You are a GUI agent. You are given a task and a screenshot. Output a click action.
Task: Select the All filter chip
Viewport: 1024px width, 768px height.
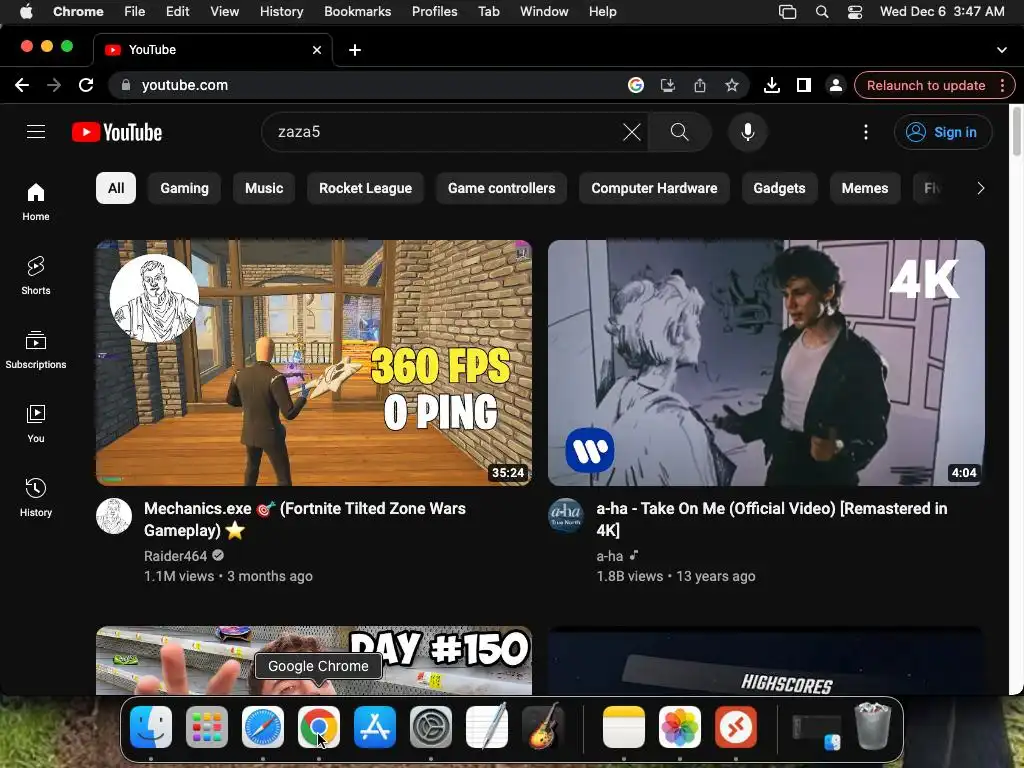[116, 188]
